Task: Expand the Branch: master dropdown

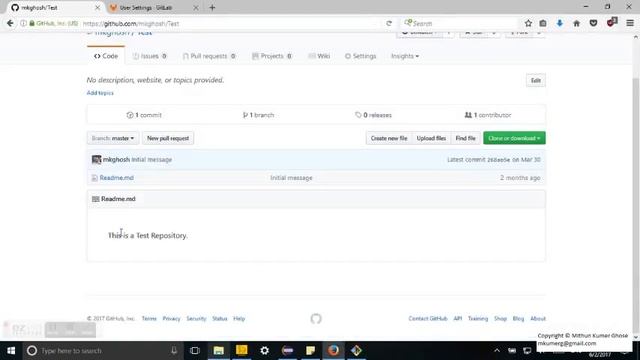Action: 113,138
